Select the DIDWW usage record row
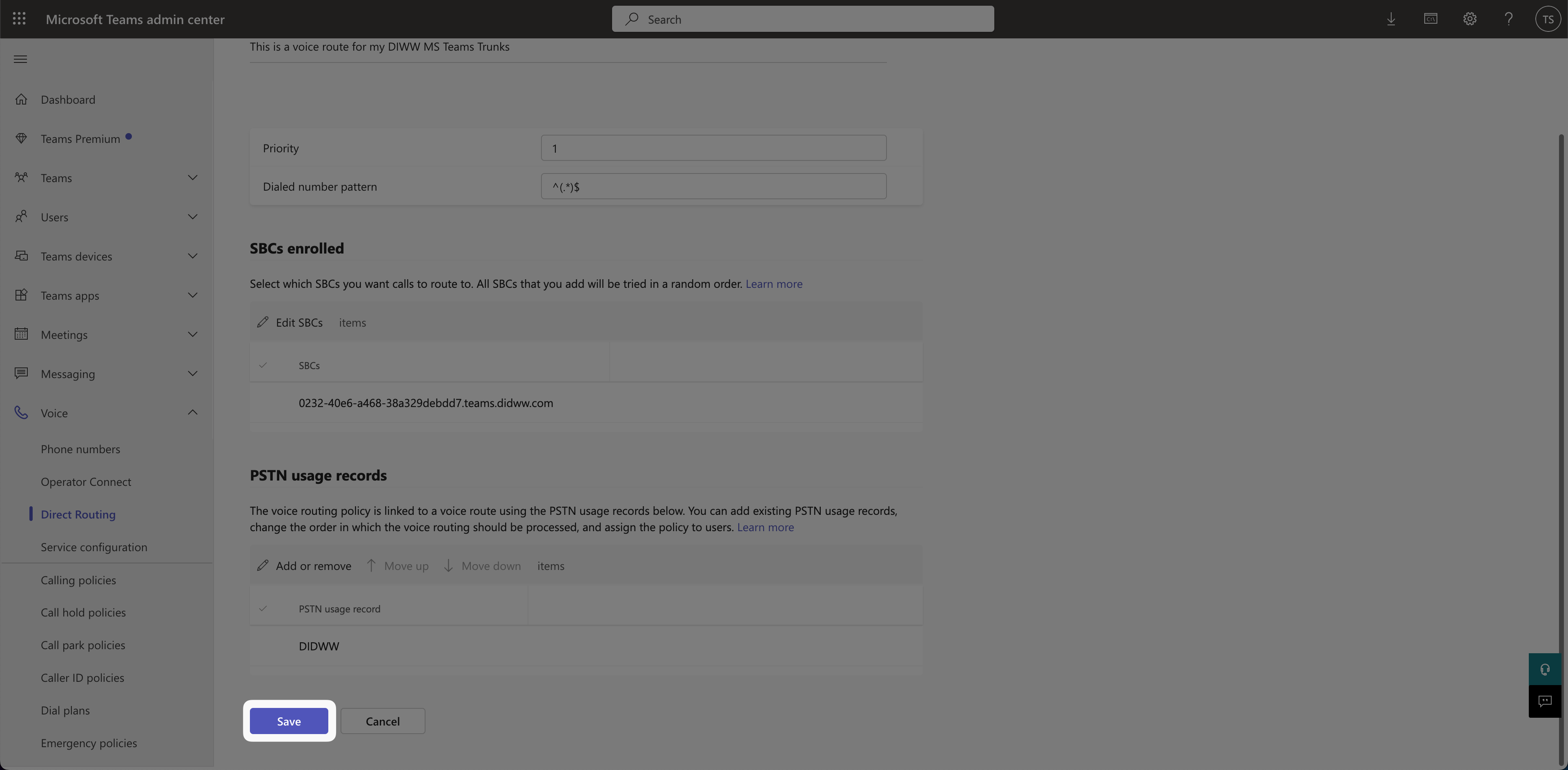This screenshot has width=1568, height=770. 586,646
